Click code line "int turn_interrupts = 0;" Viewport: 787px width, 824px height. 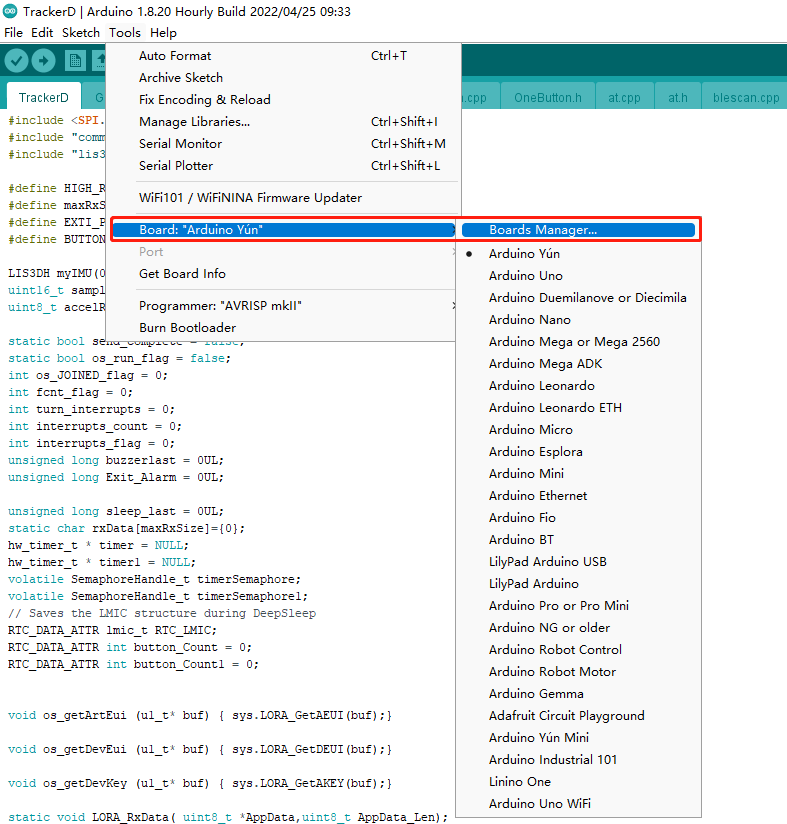click(x=91, y=409)
